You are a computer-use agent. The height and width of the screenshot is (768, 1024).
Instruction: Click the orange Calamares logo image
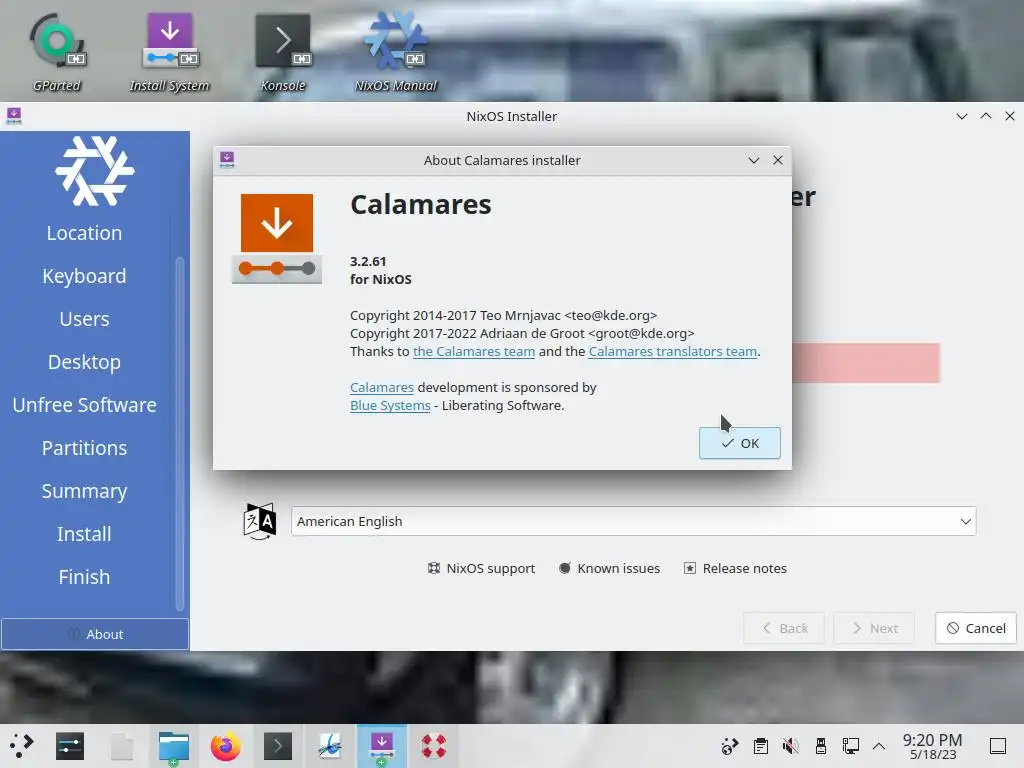[x=277, y=238]
